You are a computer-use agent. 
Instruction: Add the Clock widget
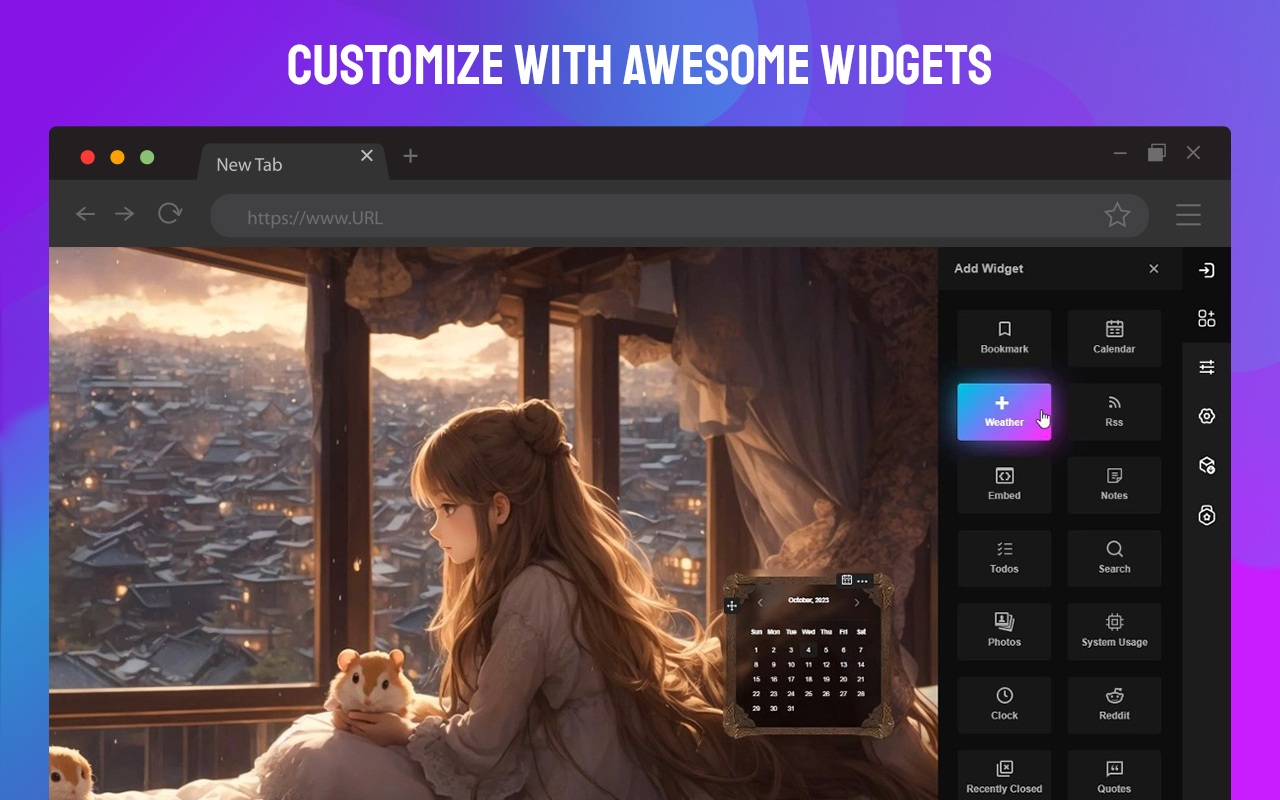tap(1003, 704)
